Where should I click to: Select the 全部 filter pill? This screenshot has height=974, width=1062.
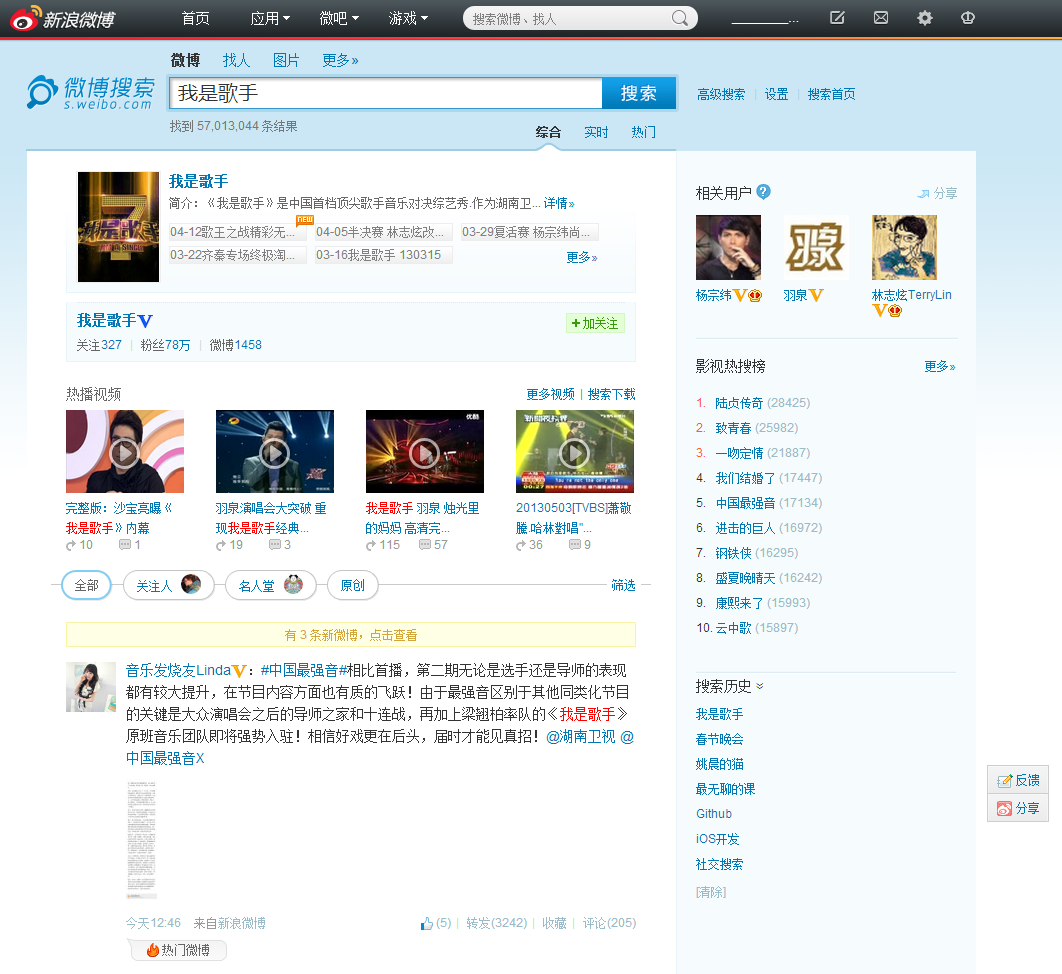(x=86, y=585)
